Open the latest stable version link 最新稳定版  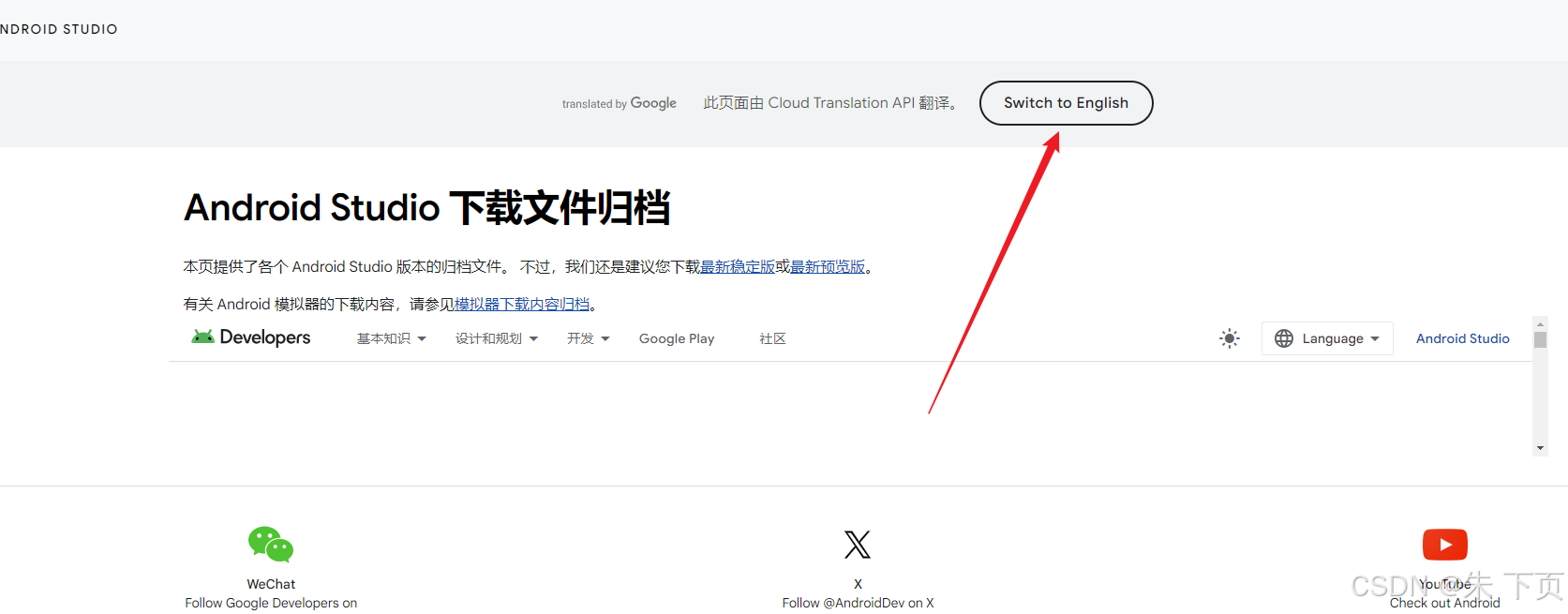[738, 267]
